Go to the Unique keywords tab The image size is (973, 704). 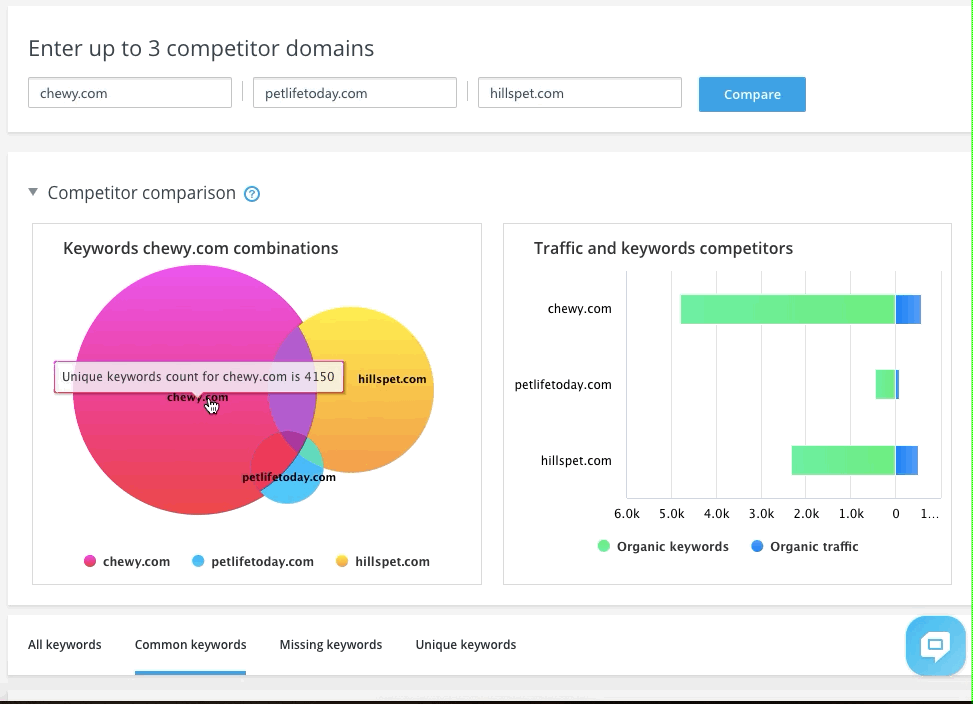pyautogui.click(x=466, y=644)
